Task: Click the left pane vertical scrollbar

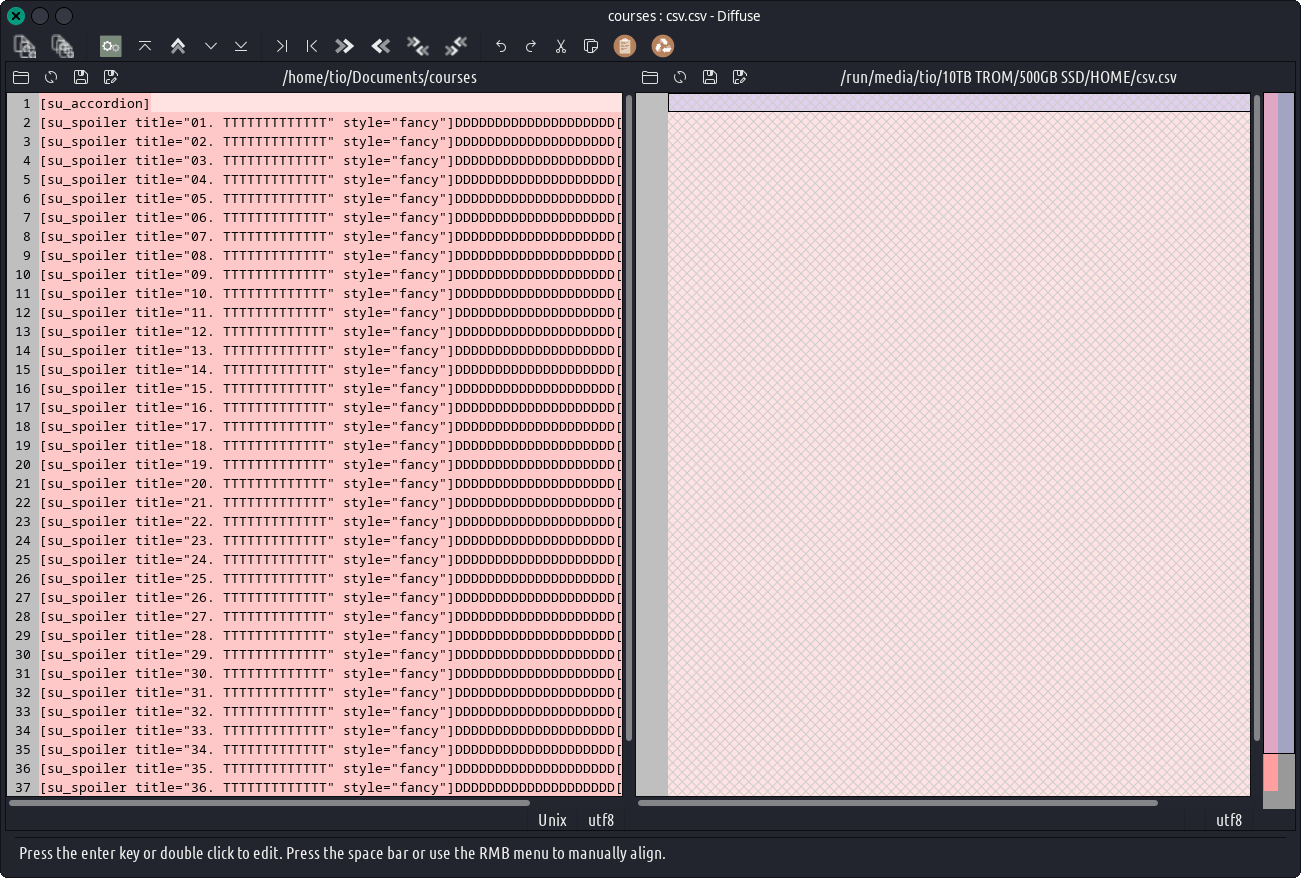Action: click(629, 418)
